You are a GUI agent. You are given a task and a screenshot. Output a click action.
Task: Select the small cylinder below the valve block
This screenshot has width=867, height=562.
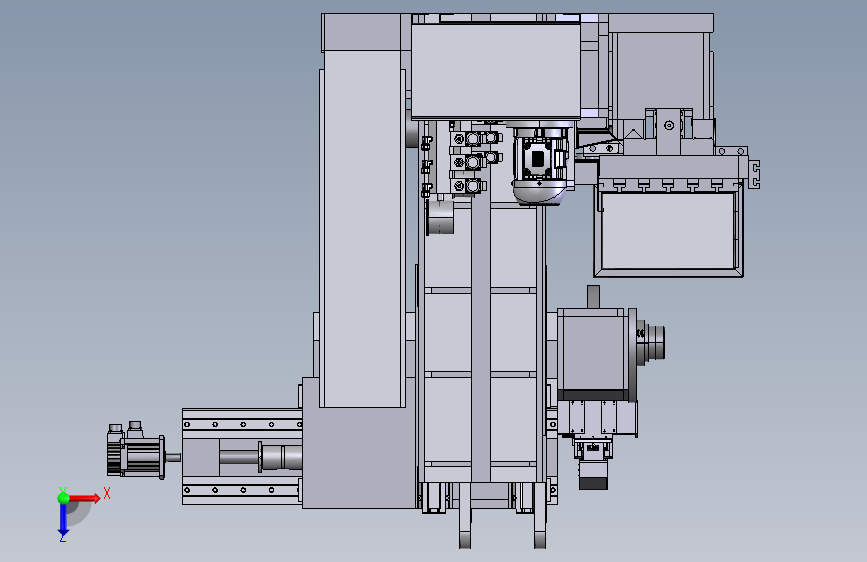[440, 217]
